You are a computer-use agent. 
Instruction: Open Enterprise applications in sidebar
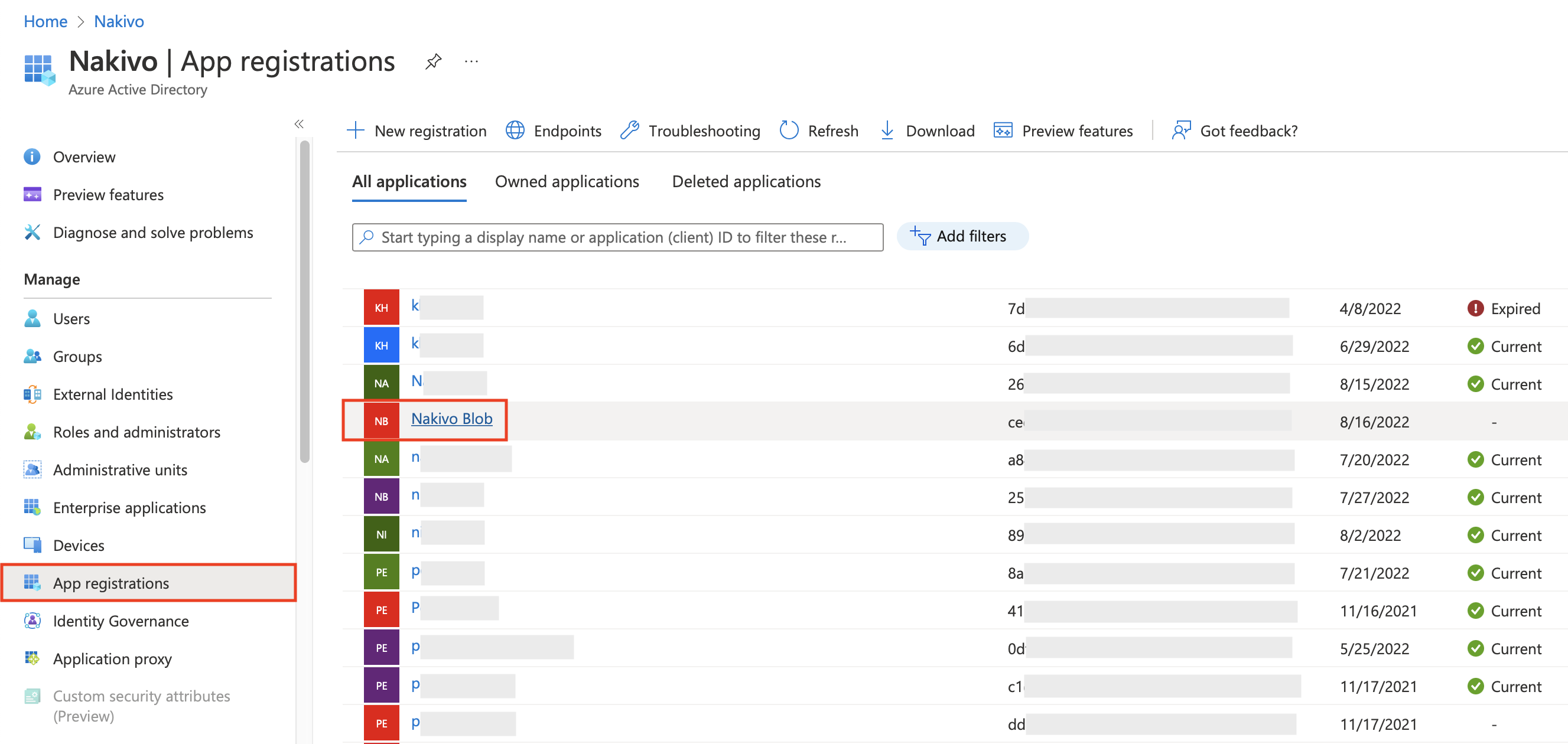click(x=129, y=508)
